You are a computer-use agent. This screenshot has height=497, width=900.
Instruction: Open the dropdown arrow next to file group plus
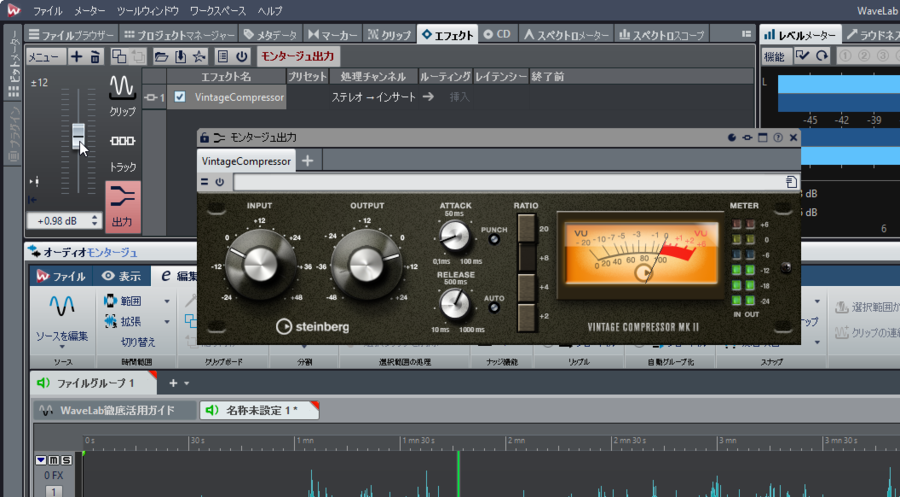coord(187,383)
